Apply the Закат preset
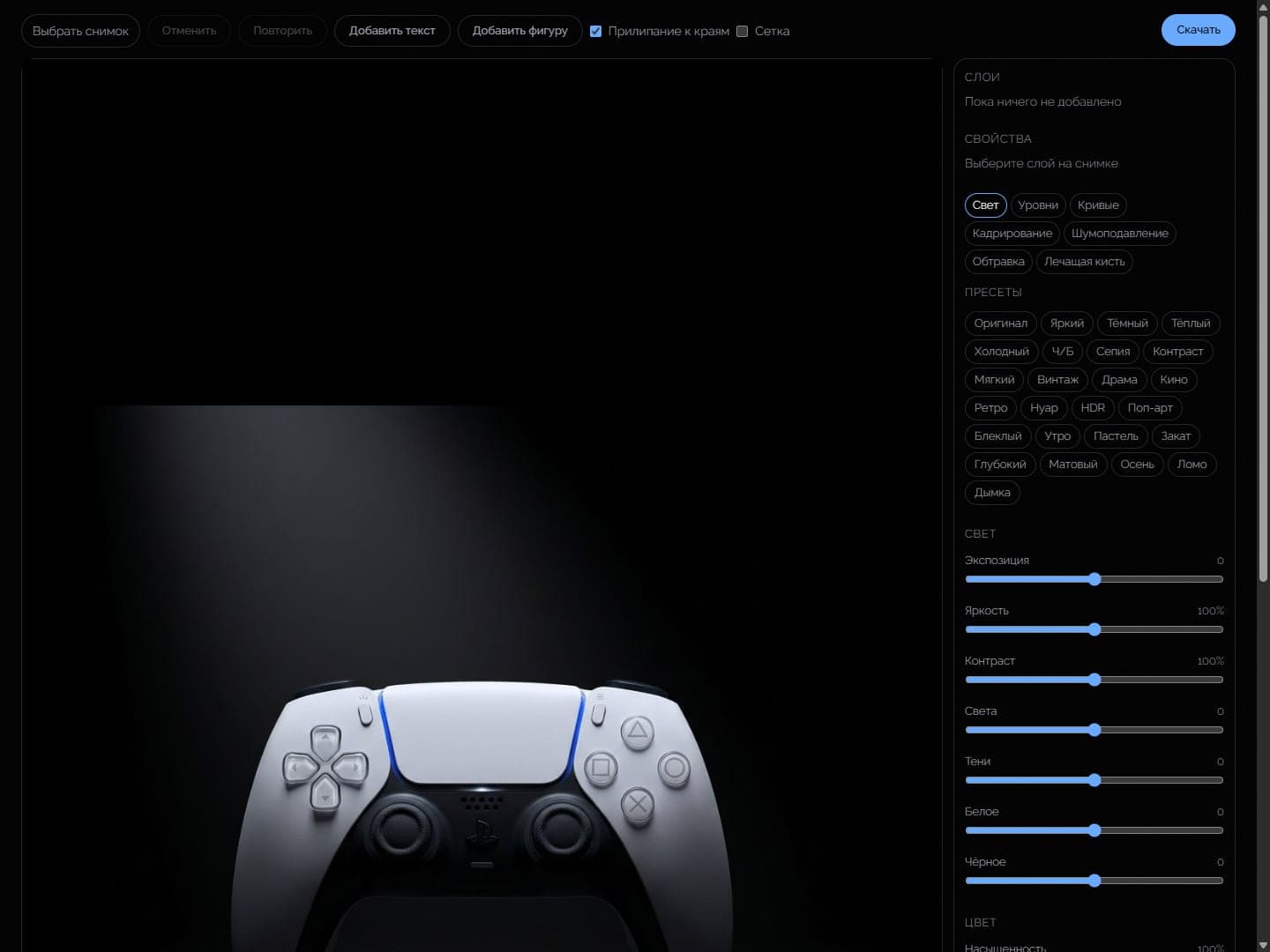 point(1176,436)
